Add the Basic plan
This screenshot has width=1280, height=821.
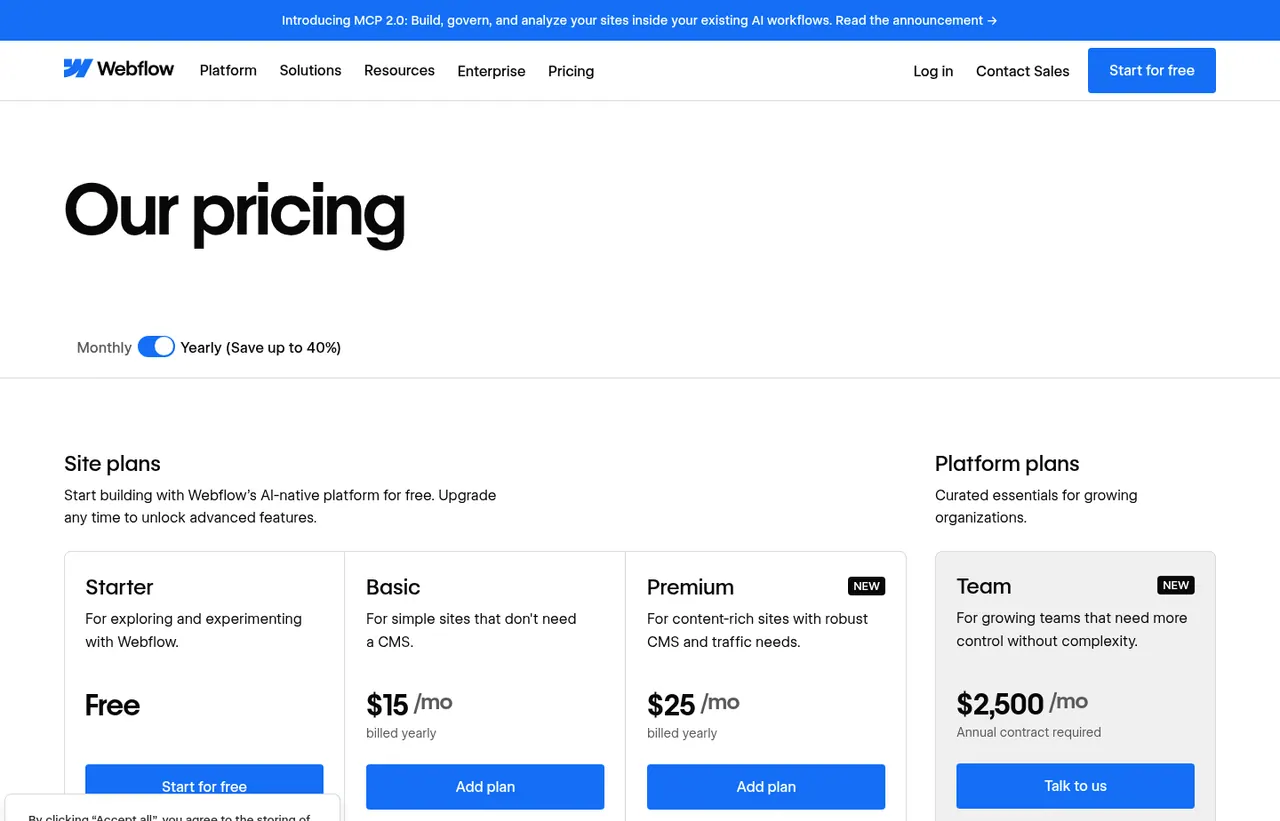tap(485, 786)
